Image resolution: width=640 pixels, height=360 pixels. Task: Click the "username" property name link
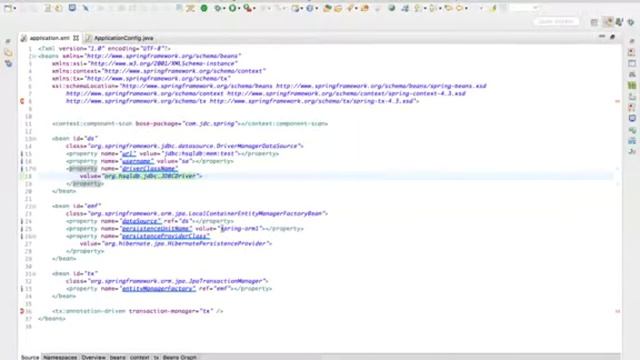pyautogui.click(x=137, y=161)
